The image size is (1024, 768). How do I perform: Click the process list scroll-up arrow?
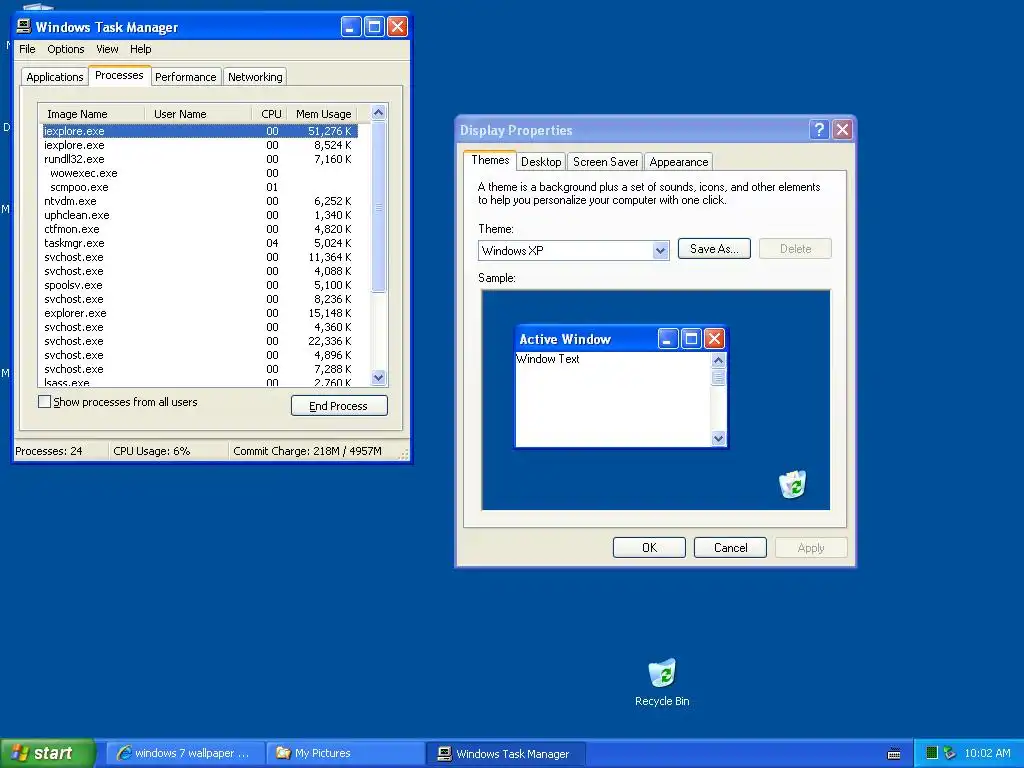click(x=379, y=113)
